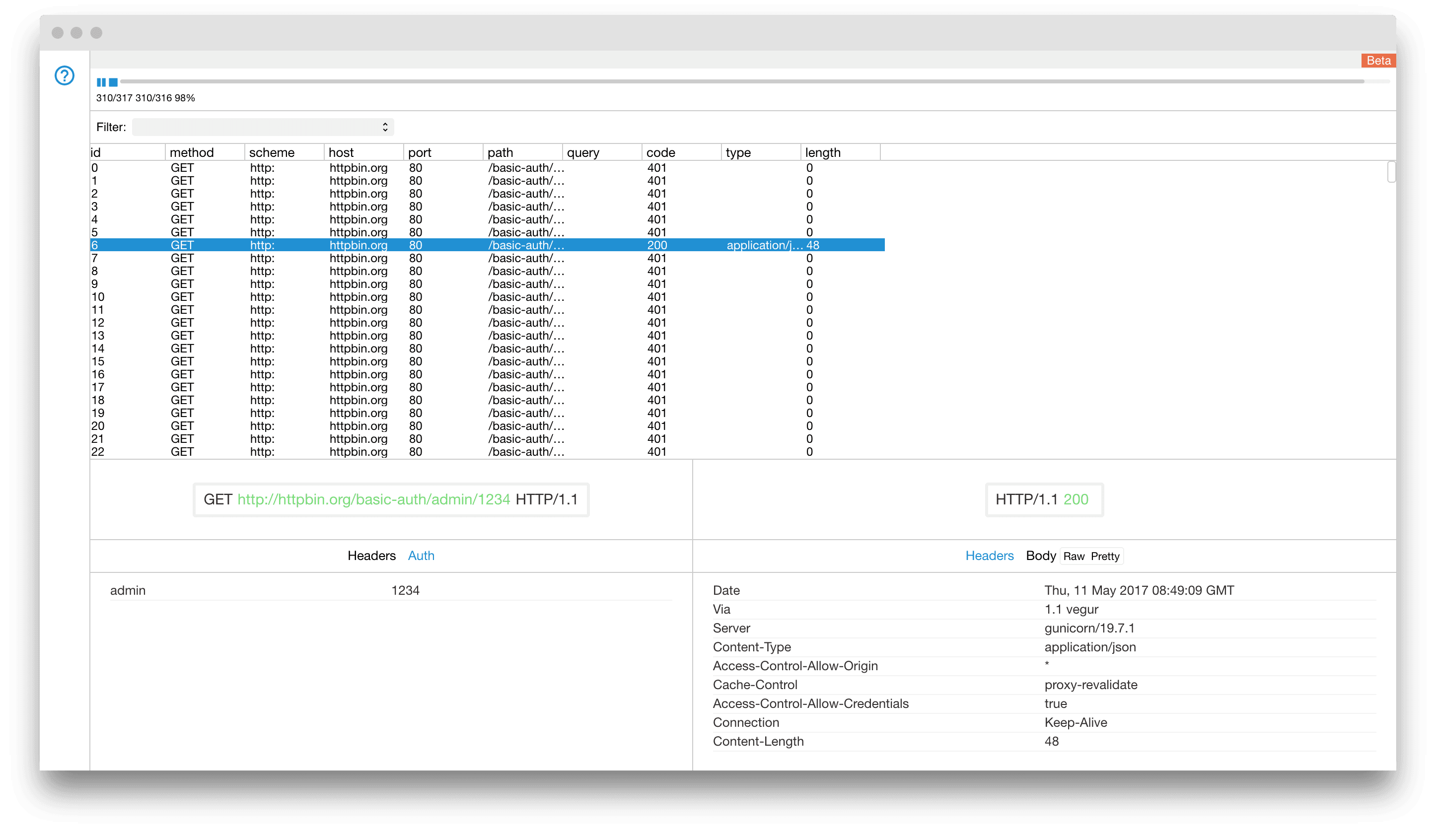Click the gunicorn/19.7.1 server value
The image size is (1436, 840).
[1089, 628]
